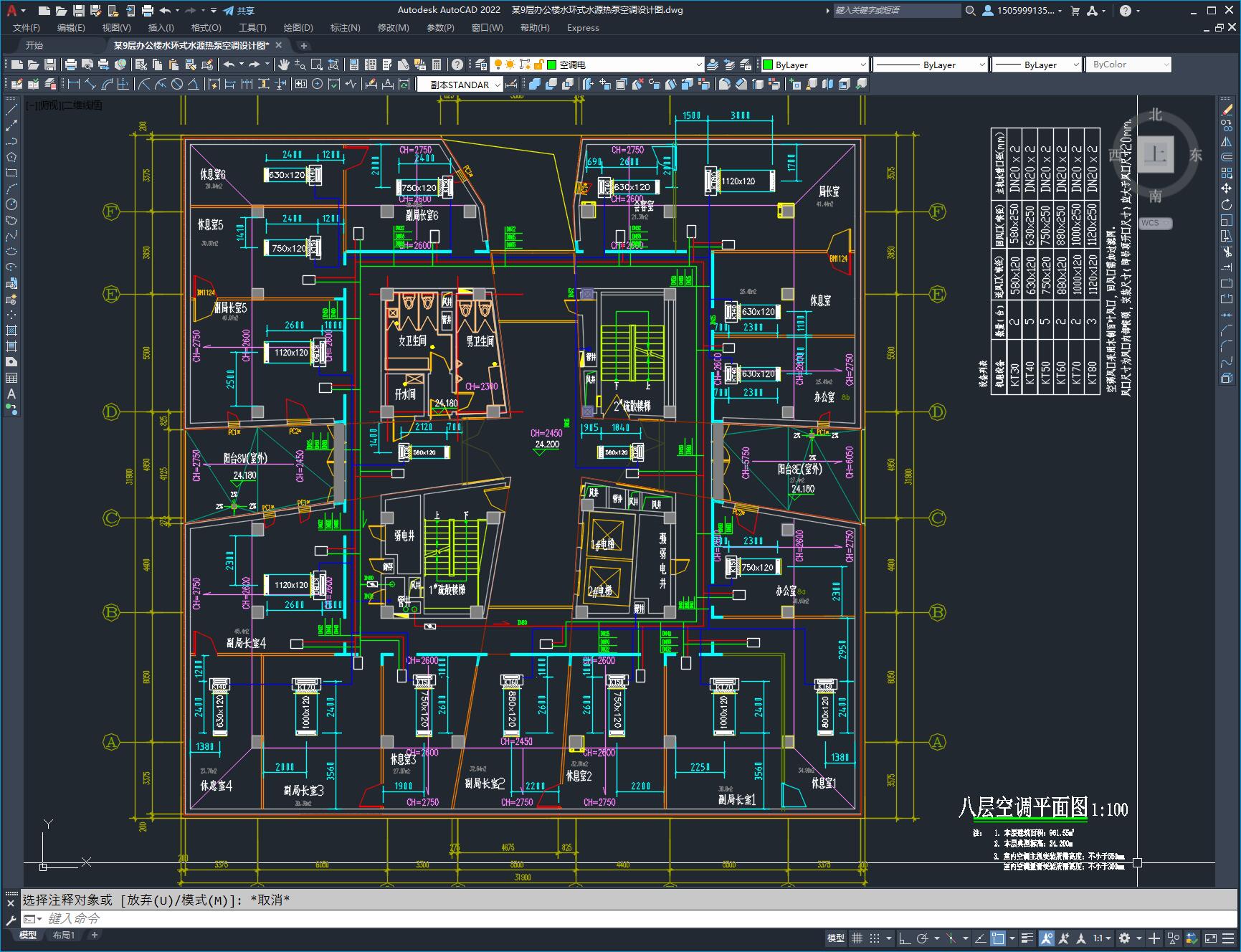This screenshot has width=1241, height=952.
Task: Open the color control ByLayer dropdown
Action: coord(814,65)
